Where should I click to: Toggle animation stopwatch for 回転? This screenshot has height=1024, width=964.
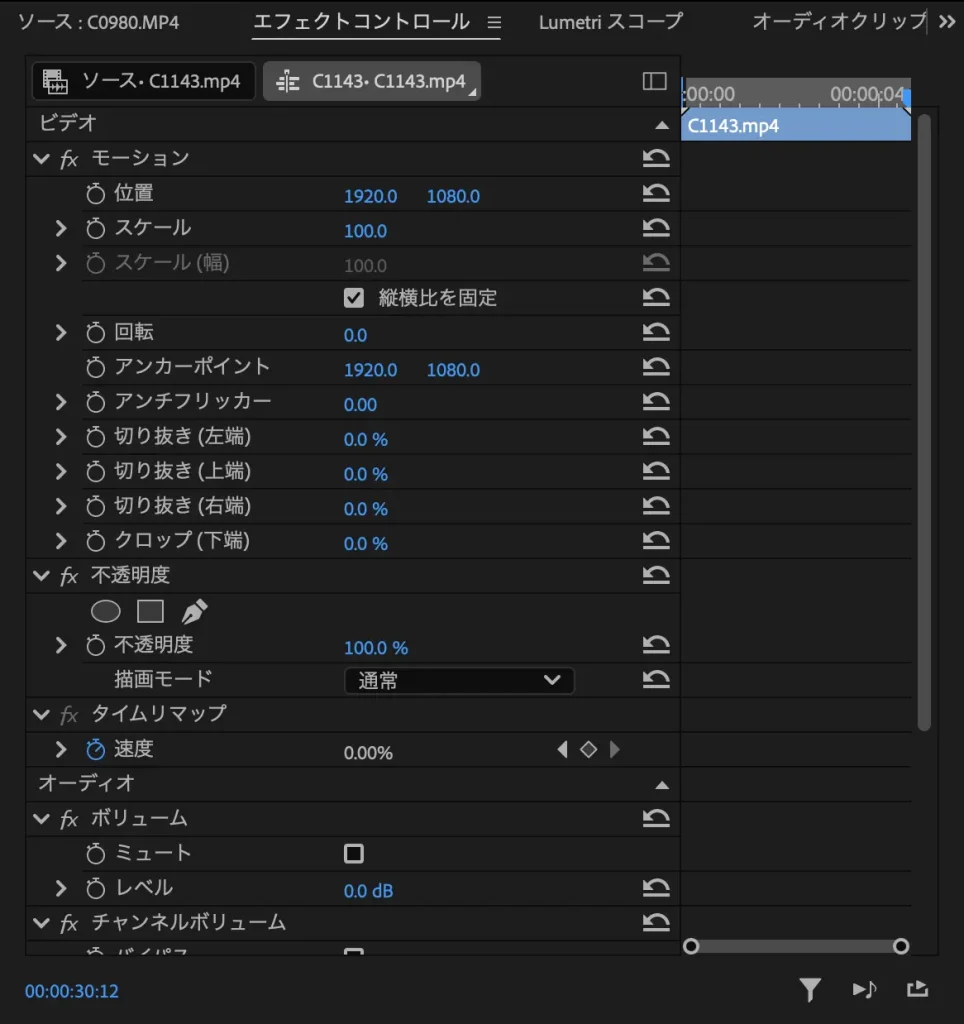pos(94,331)
